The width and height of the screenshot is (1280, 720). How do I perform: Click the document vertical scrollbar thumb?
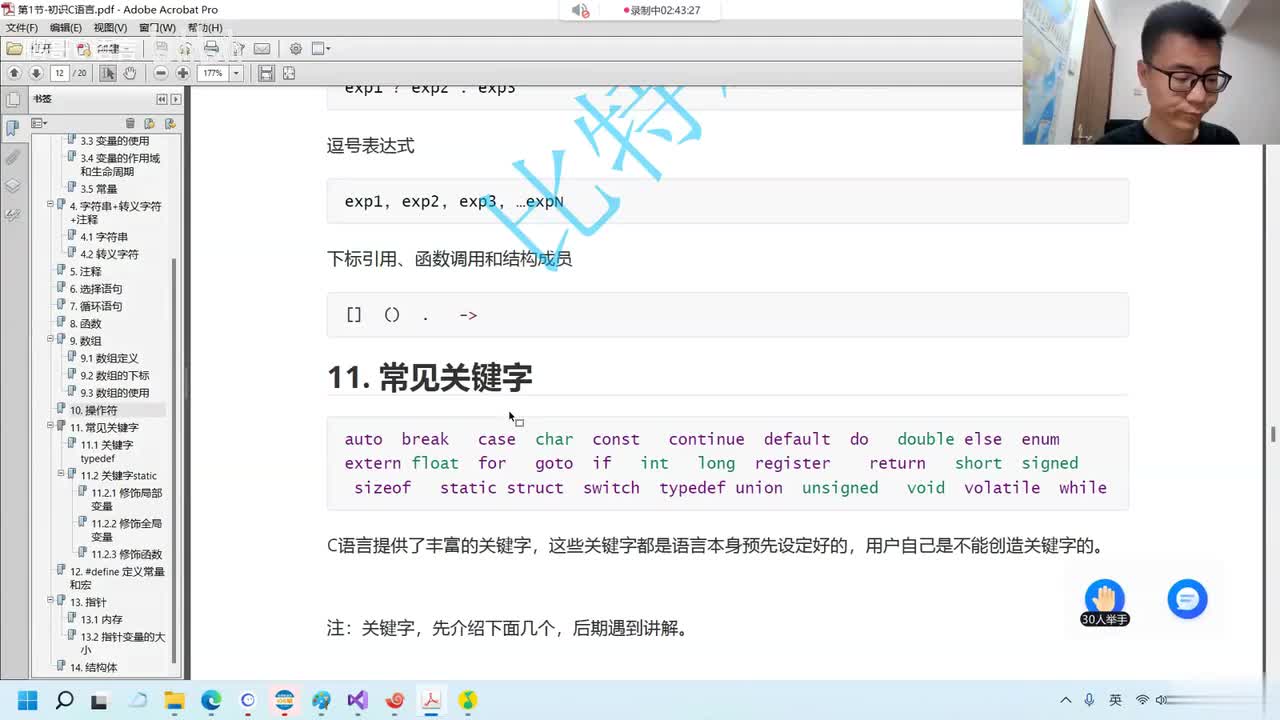(1272, 434)
